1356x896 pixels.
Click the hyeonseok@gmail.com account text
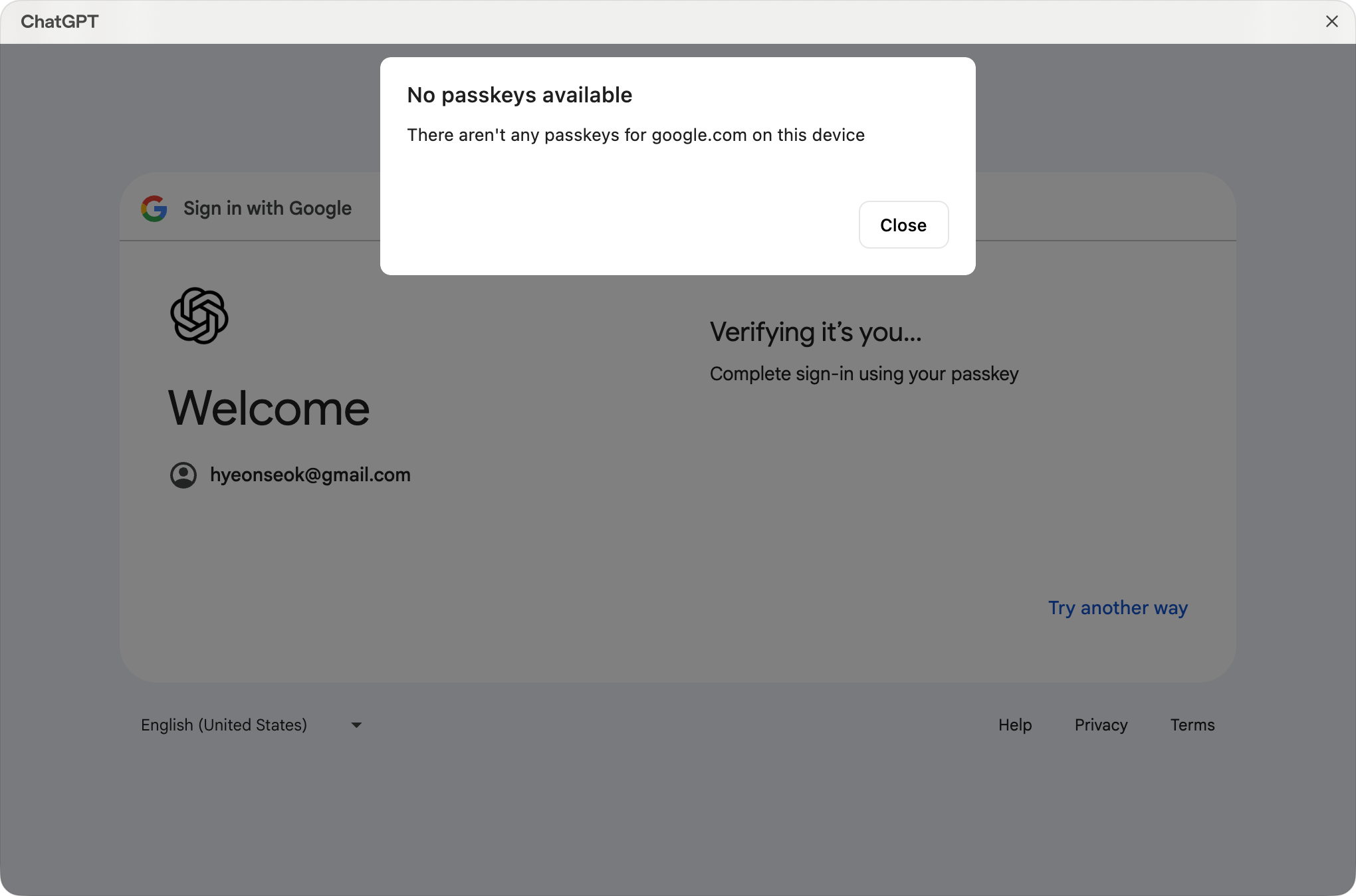tap(310, 475)
